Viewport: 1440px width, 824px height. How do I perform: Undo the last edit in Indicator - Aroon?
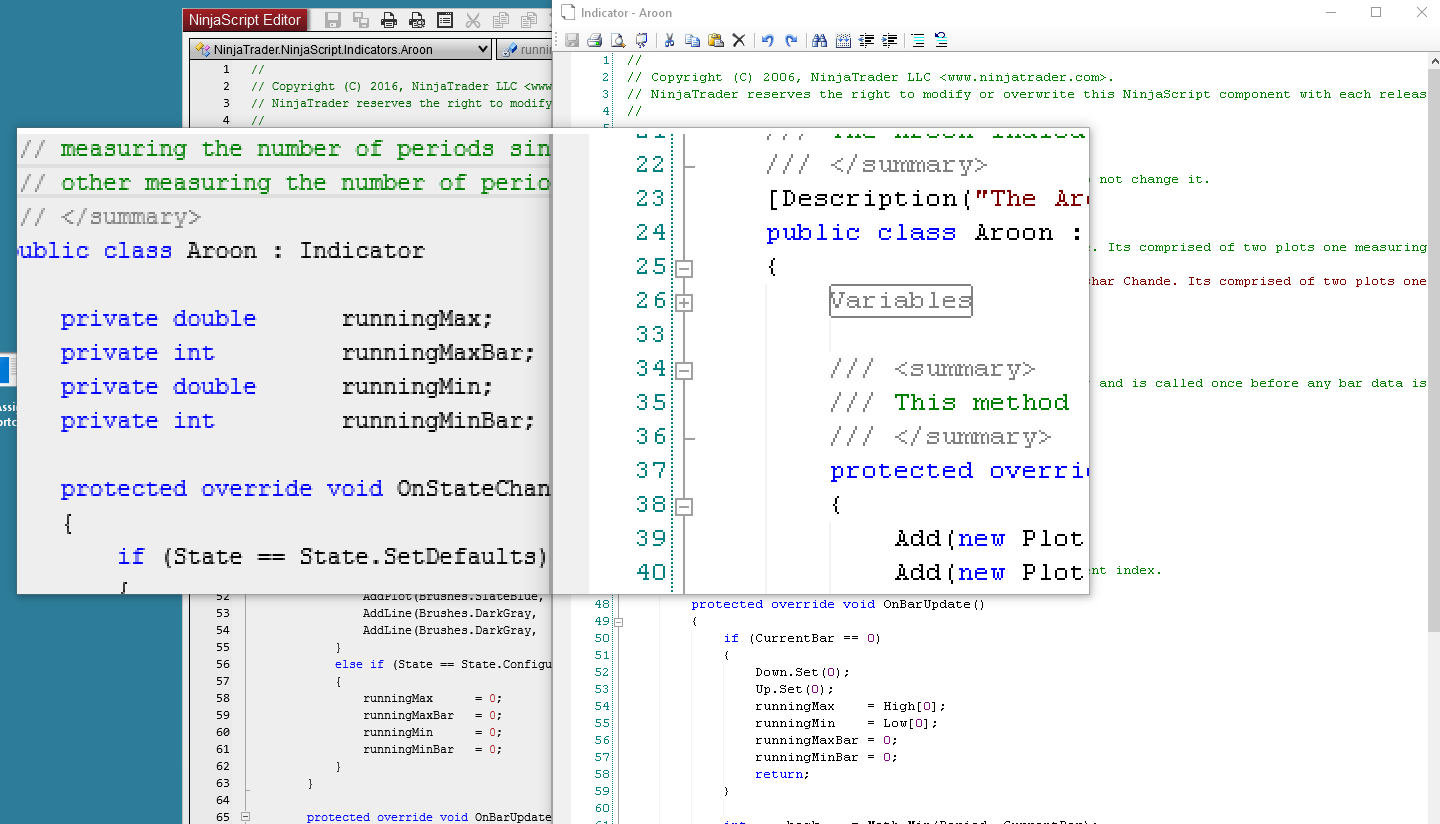767,40
